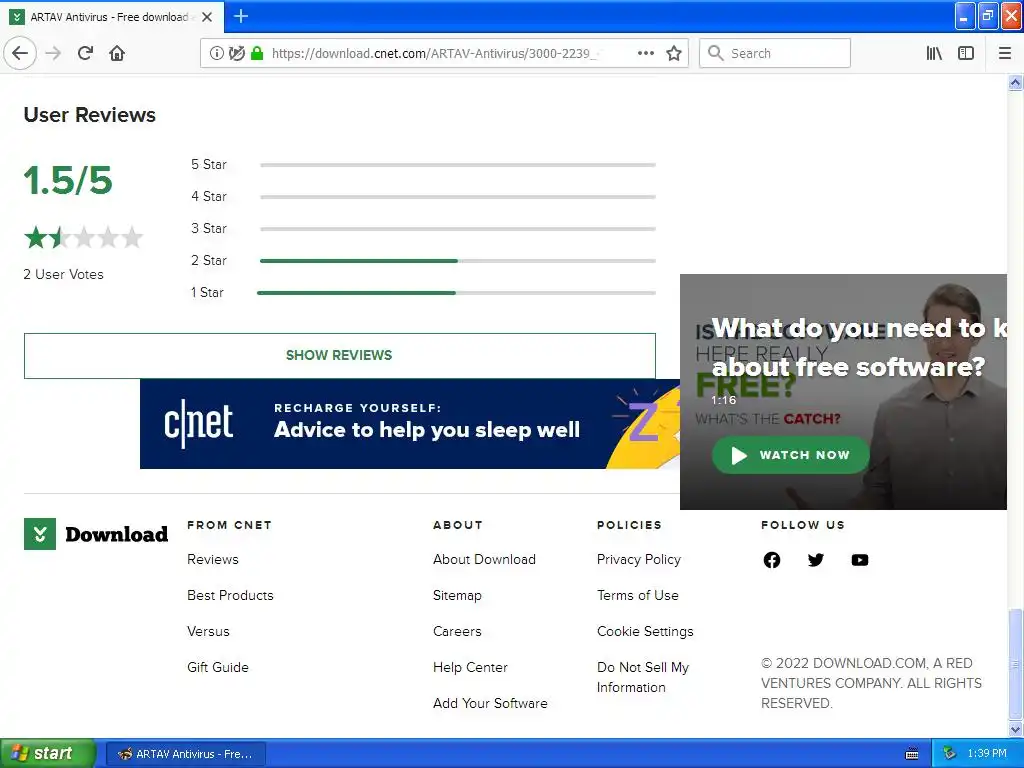Go back to the previous page
This screenshot has width=1024, height=768.
click(20, 53)
